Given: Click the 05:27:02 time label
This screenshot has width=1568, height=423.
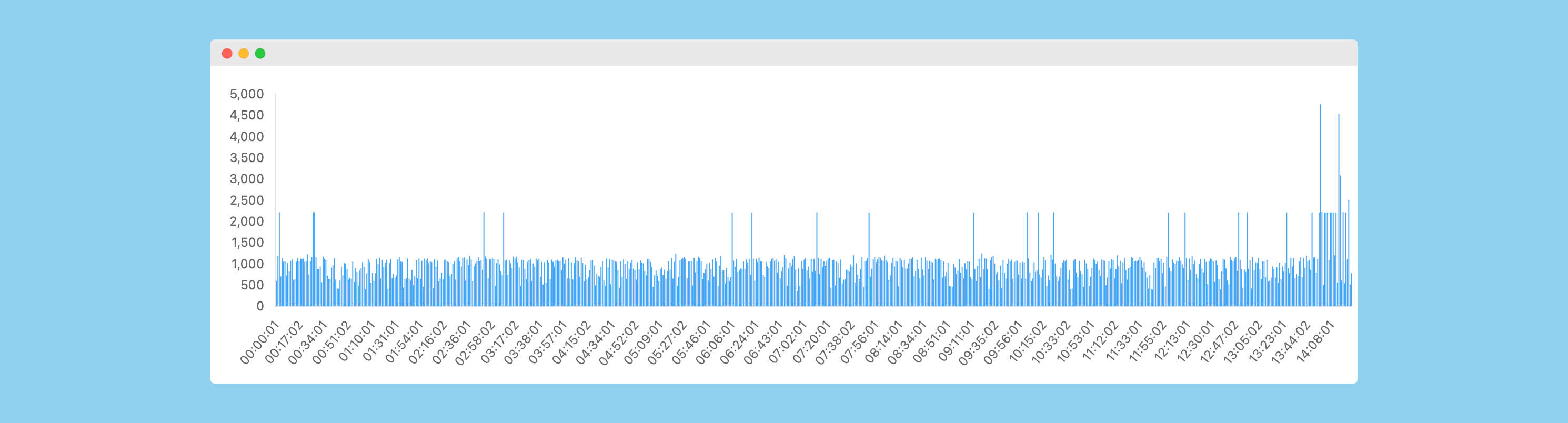Looking at the screenshot, I should pos(667,343).
